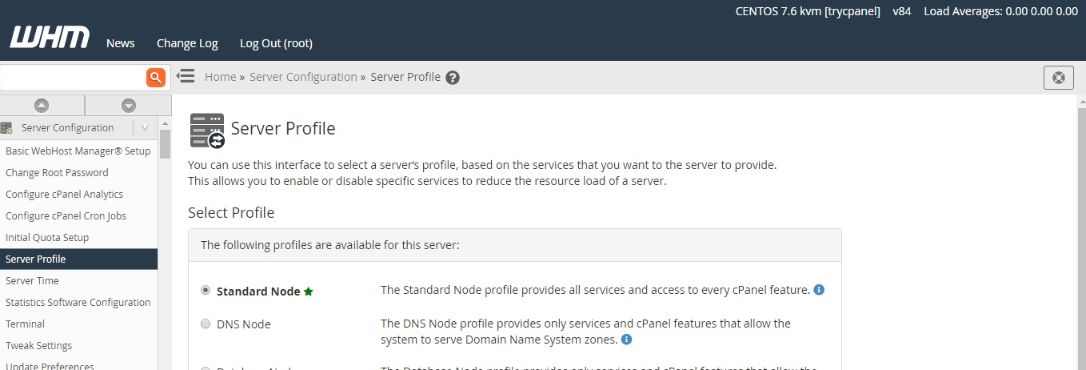Click the info icon beside Standard Node description

pos(819,290)
